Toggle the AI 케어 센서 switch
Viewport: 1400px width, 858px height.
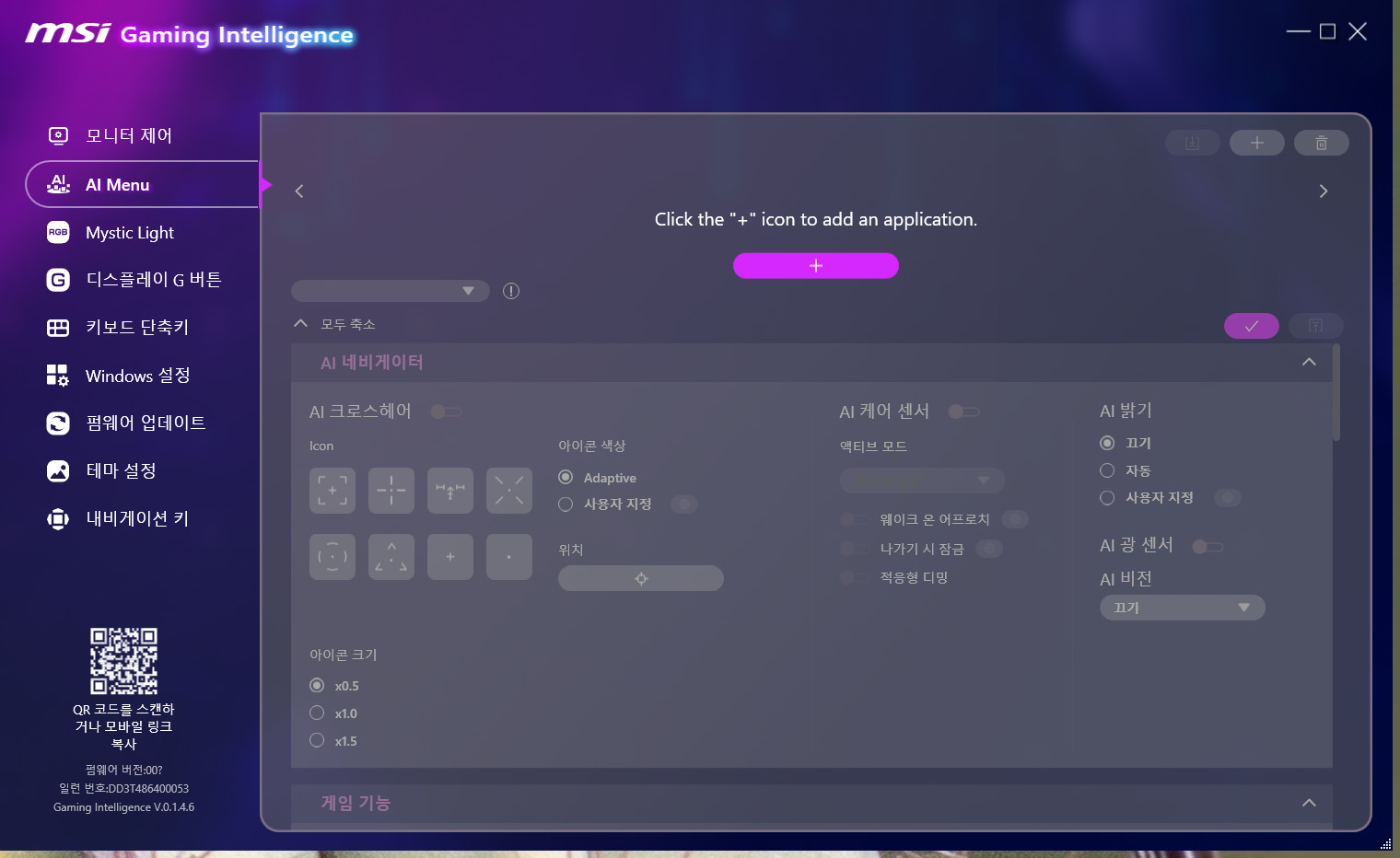tap(963, 412)
